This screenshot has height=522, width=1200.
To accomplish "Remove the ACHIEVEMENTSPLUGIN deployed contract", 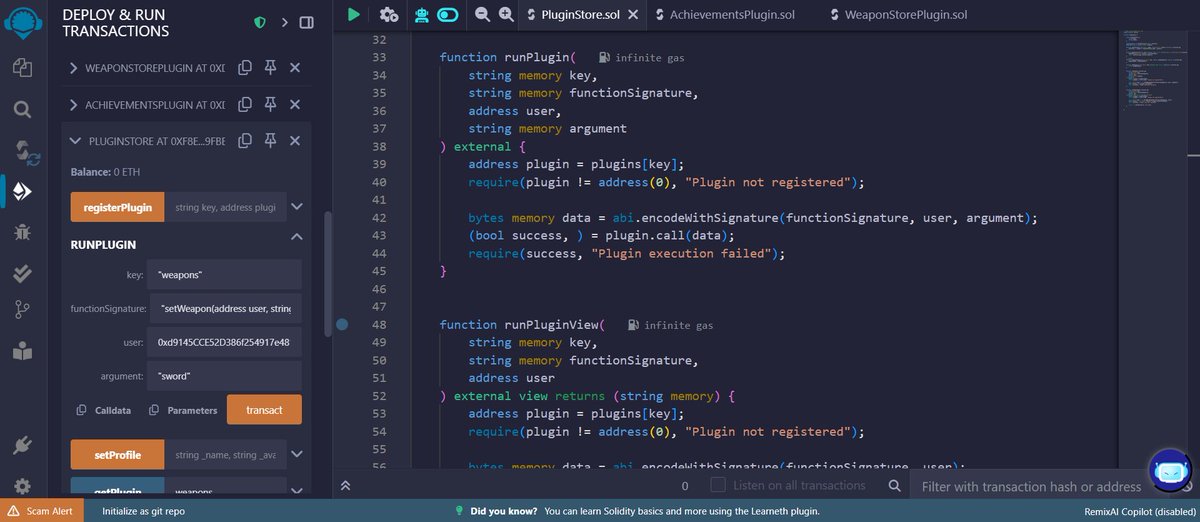I will pyautogui.click(x=295, y=104).
